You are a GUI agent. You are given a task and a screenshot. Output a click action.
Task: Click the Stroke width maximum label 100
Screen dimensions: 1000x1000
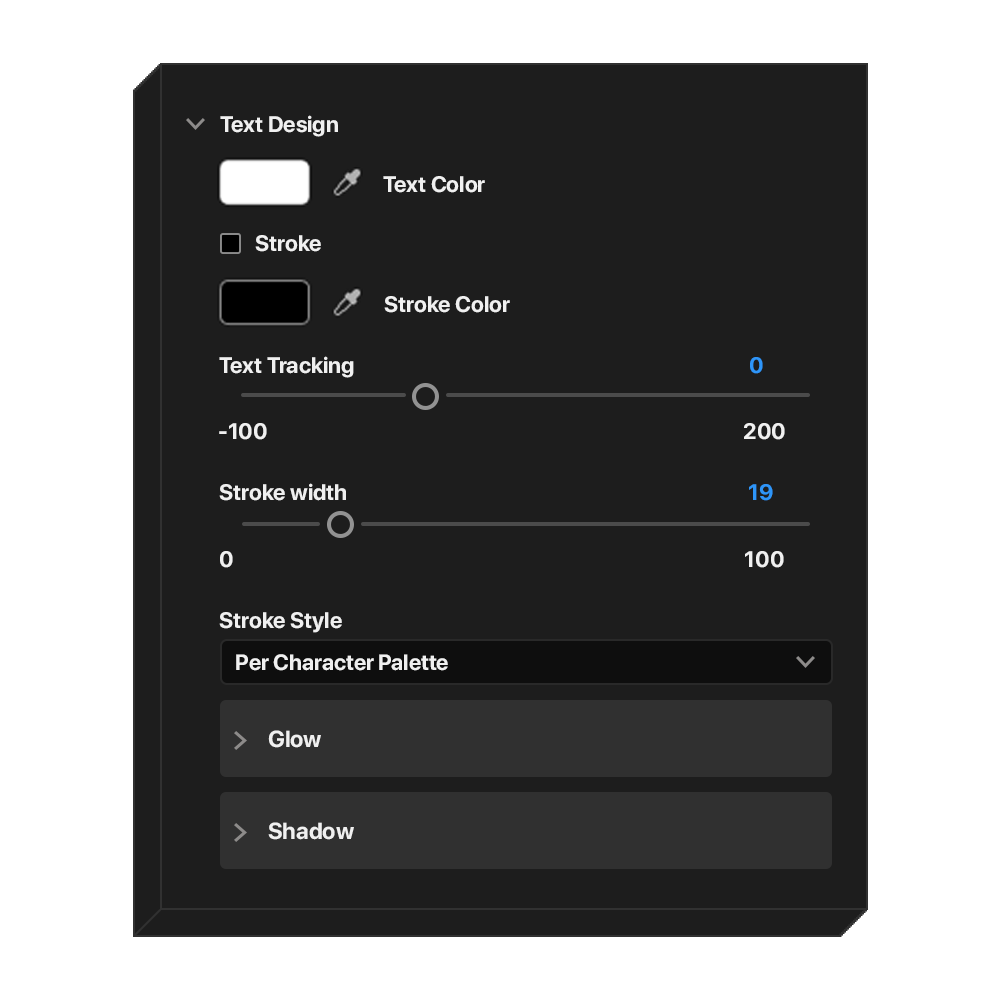(764, 560)
